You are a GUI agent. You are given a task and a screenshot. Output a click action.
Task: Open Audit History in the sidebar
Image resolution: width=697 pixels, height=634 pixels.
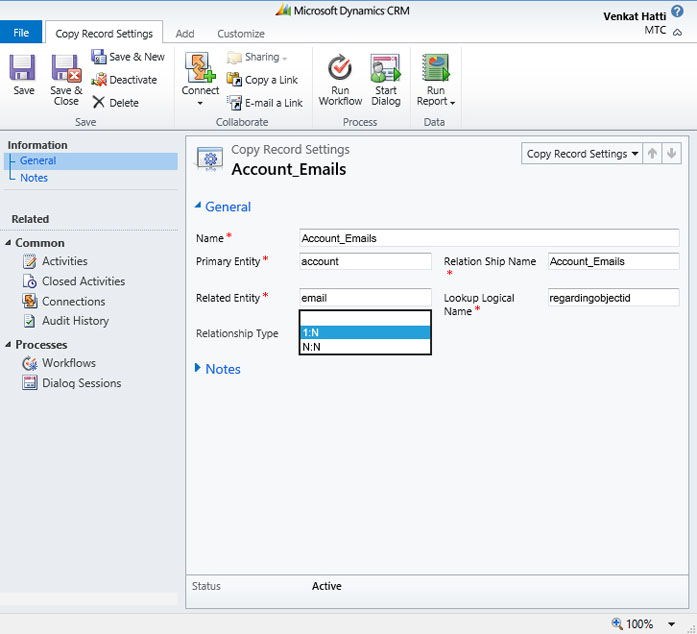pos(75,321)
